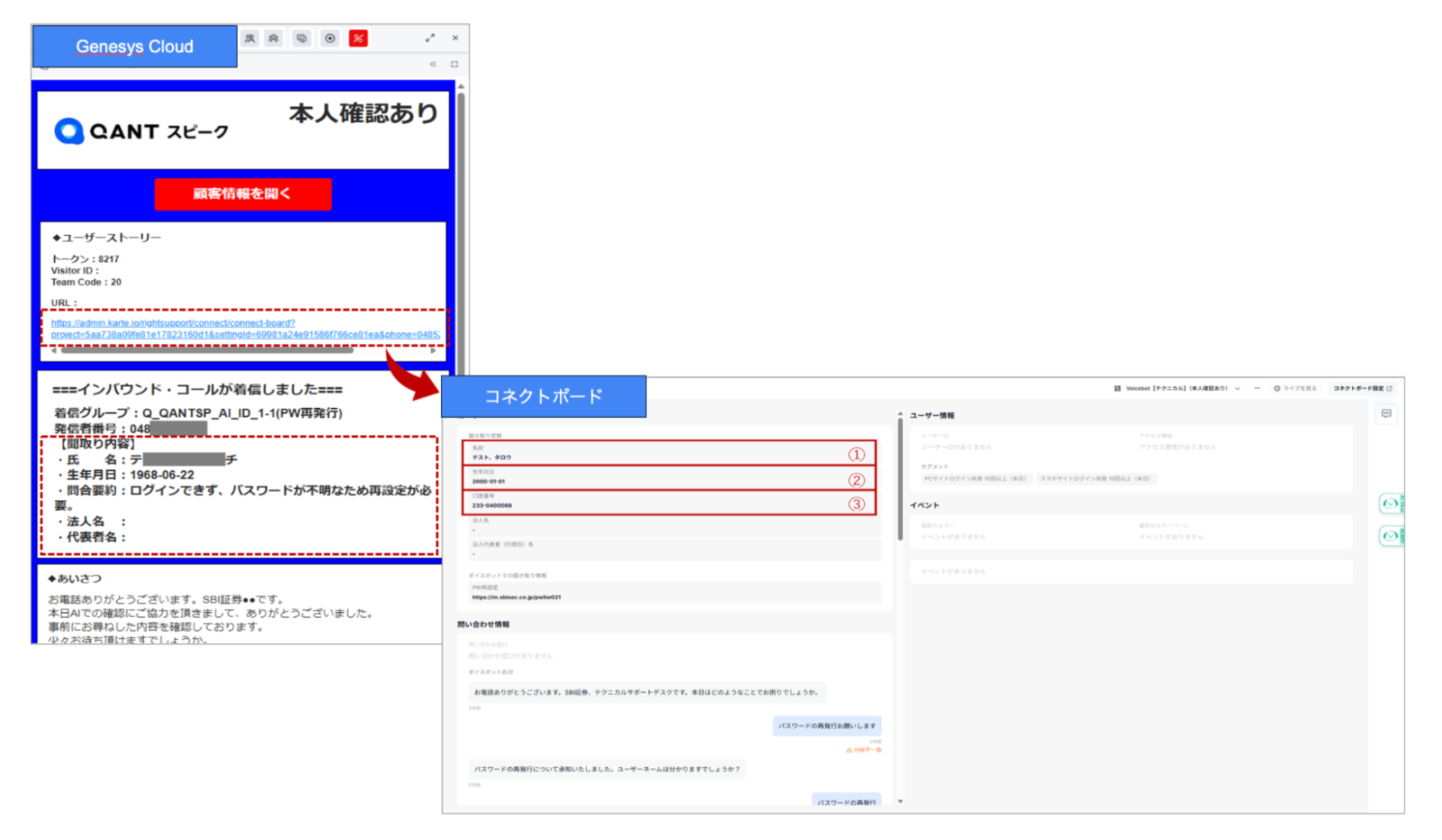Click the red 顧客情報を開く button

tap(242, 194)
